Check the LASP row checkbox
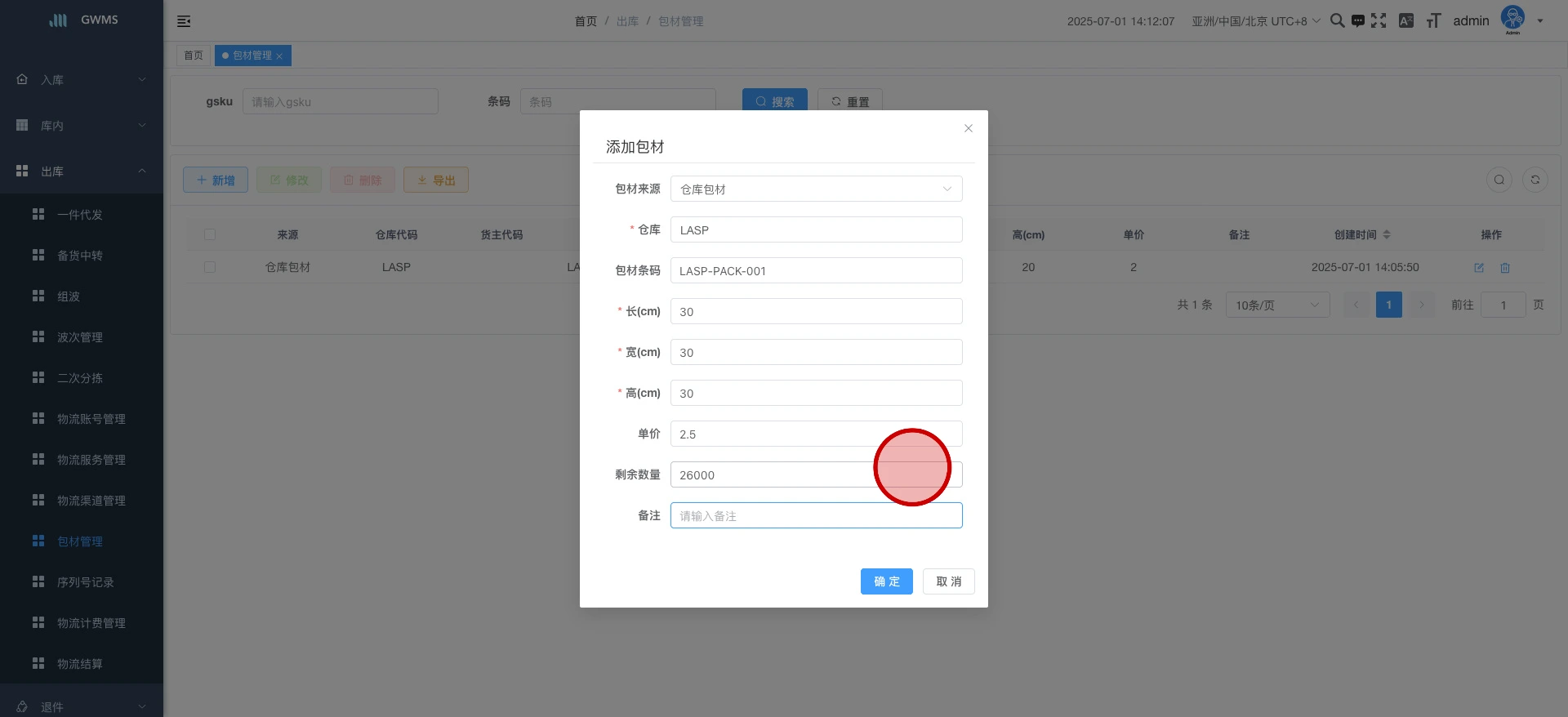Image resolution: width=1568 pixels, height=717 pixels. [x=210, y=267]
